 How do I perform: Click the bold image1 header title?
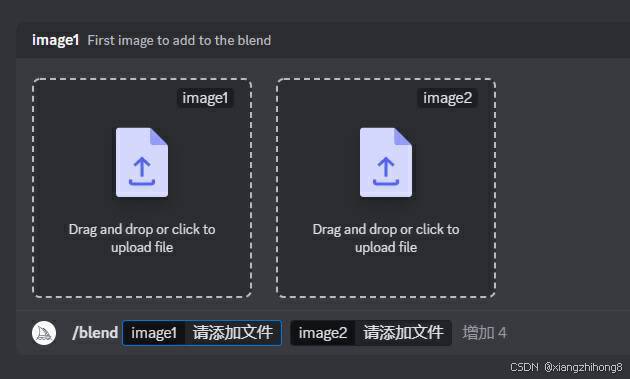pyautogui.click(x=55, y=41)
